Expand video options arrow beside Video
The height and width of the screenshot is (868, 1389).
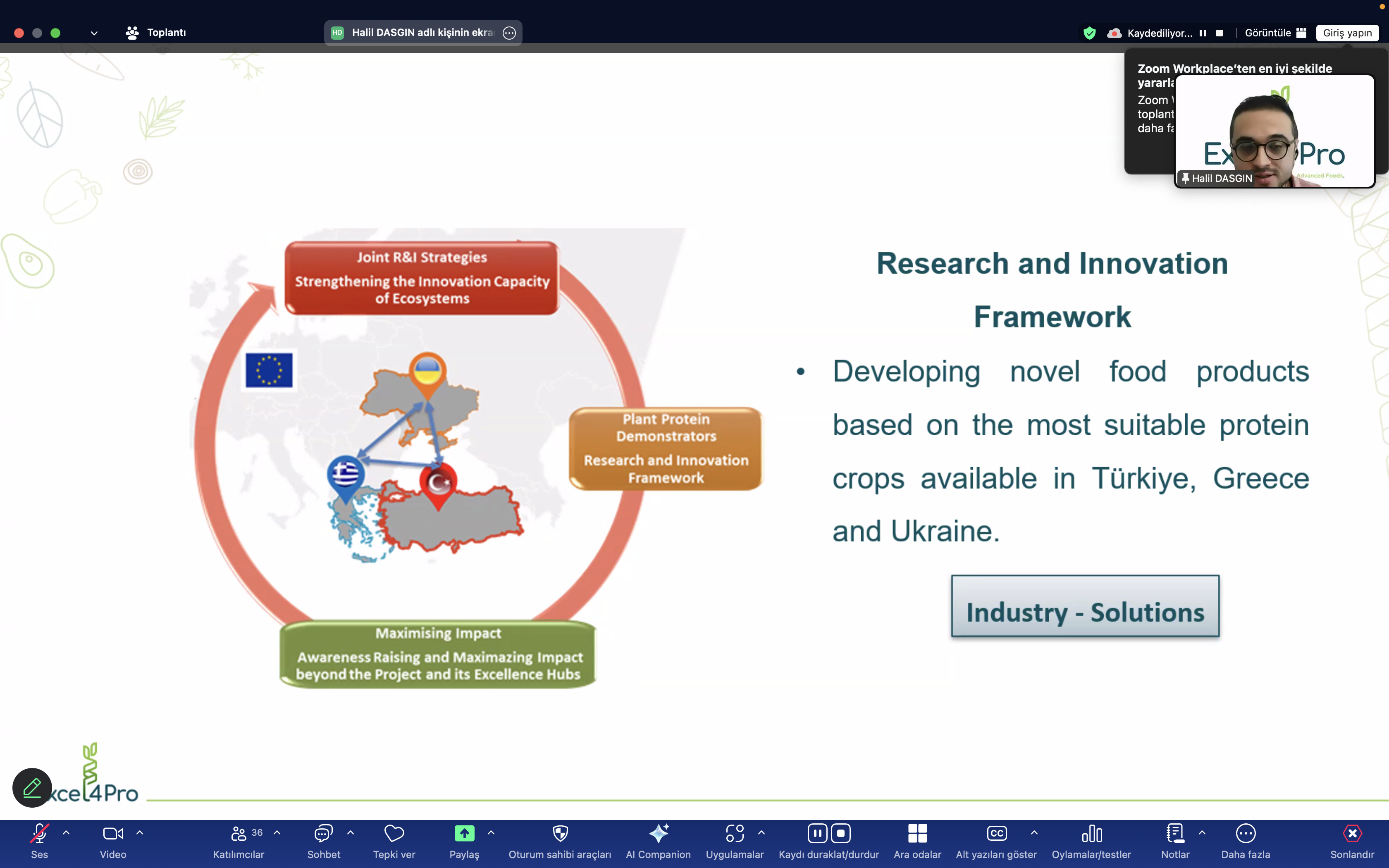[x=140, y=832]
